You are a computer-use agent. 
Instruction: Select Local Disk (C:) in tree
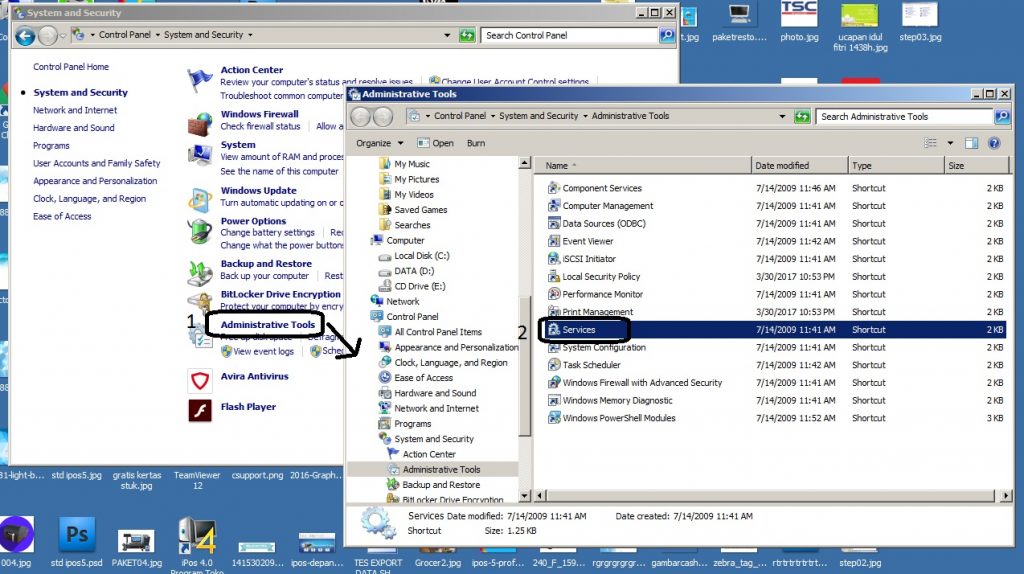(x=421, y=256)
